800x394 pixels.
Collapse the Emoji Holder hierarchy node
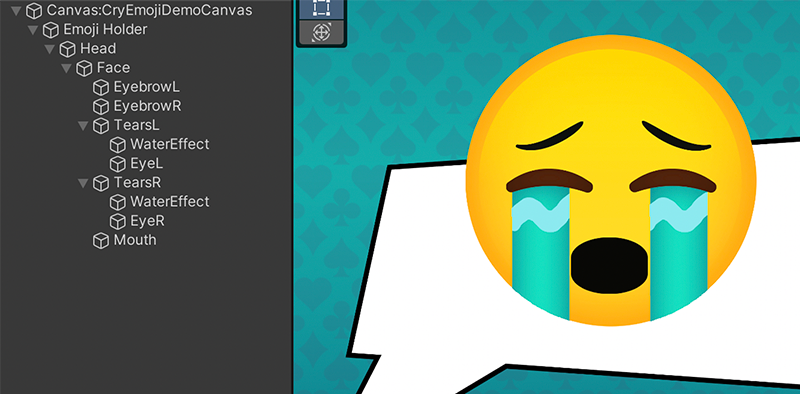point(33,30)
